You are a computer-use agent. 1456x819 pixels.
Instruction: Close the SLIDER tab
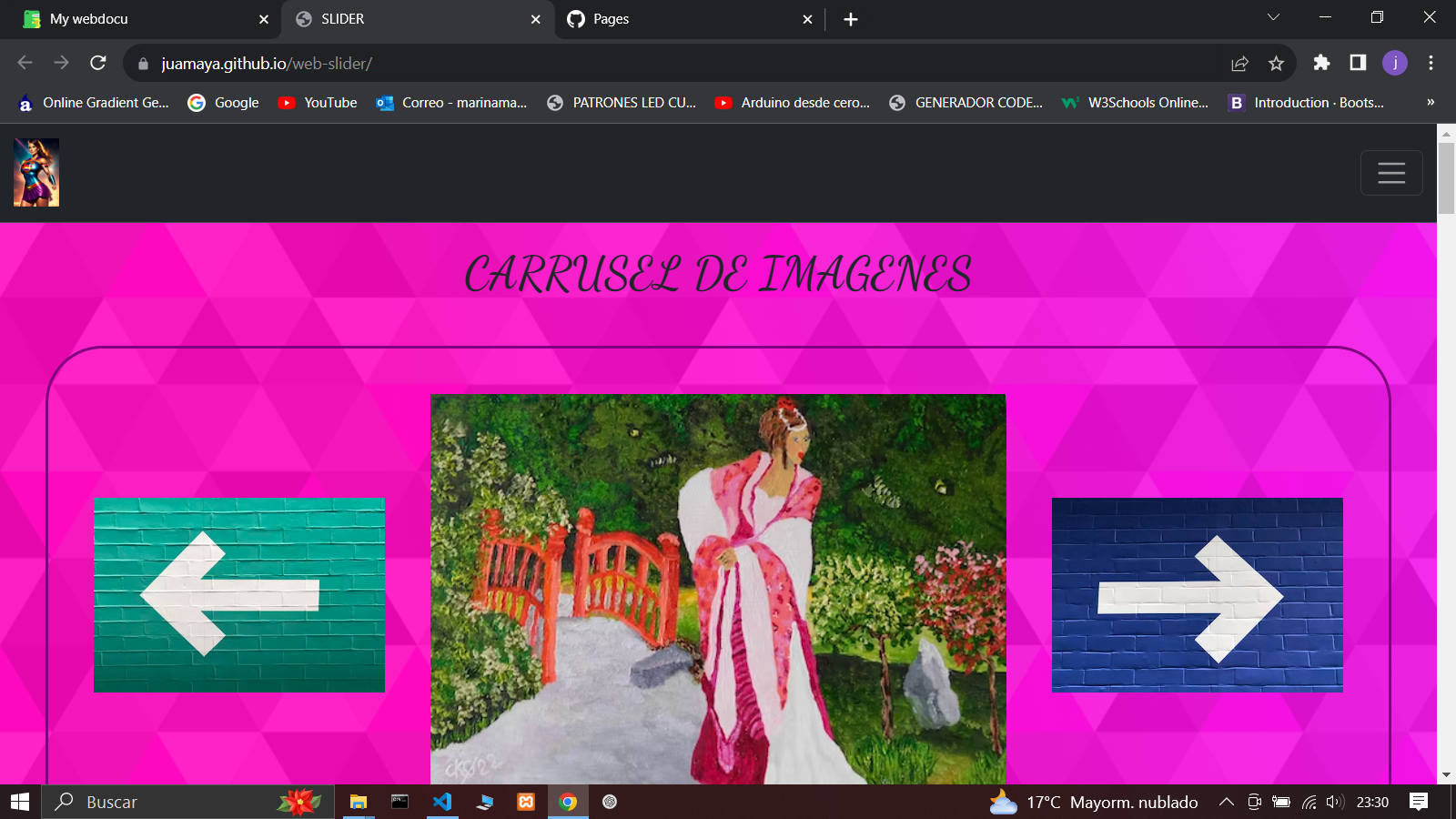point(536,19)
